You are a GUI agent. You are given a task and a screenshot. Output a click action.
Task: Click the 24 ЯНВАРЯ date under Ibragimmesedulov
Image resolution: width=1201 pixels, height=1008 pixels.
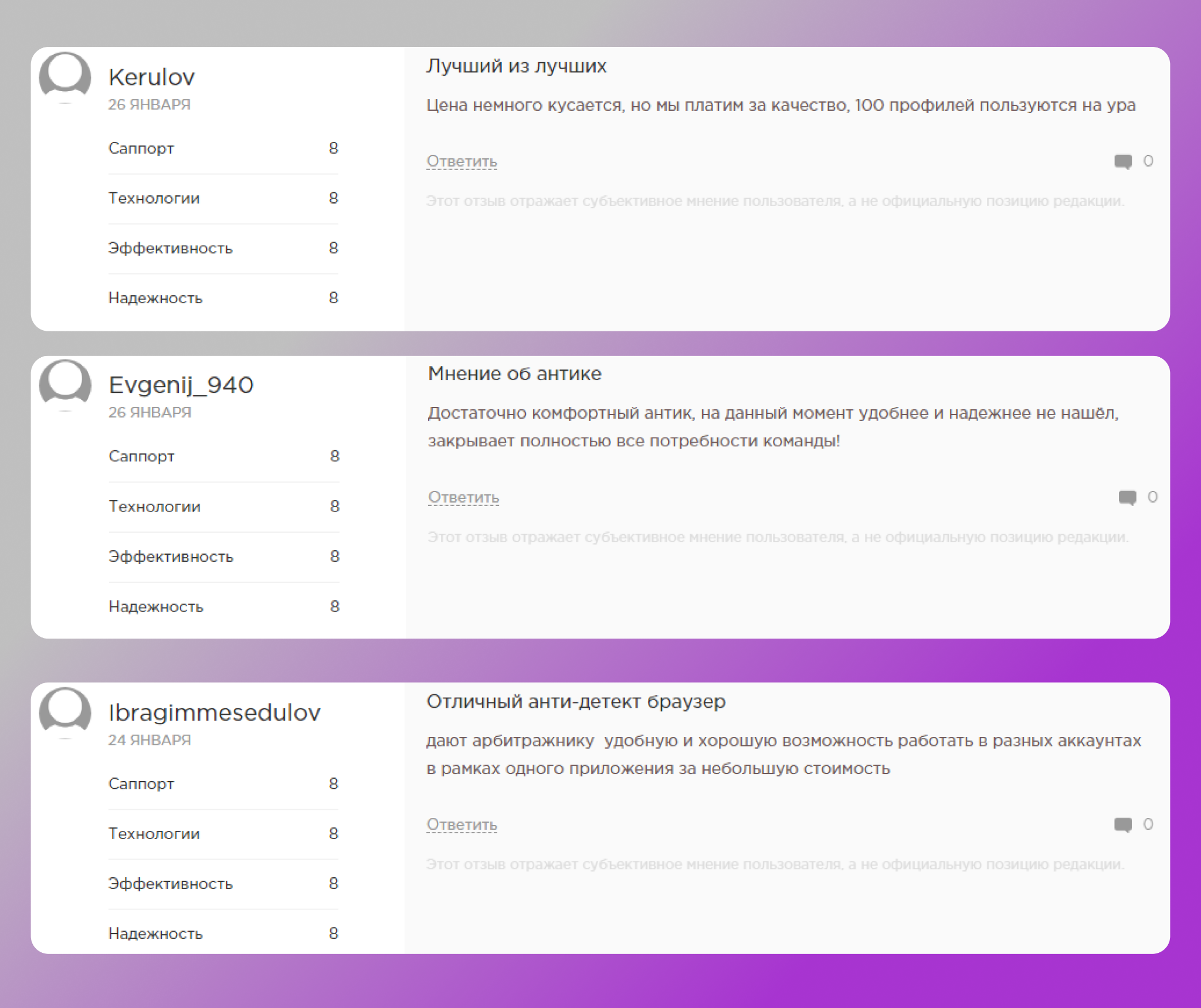pos(150,740)
